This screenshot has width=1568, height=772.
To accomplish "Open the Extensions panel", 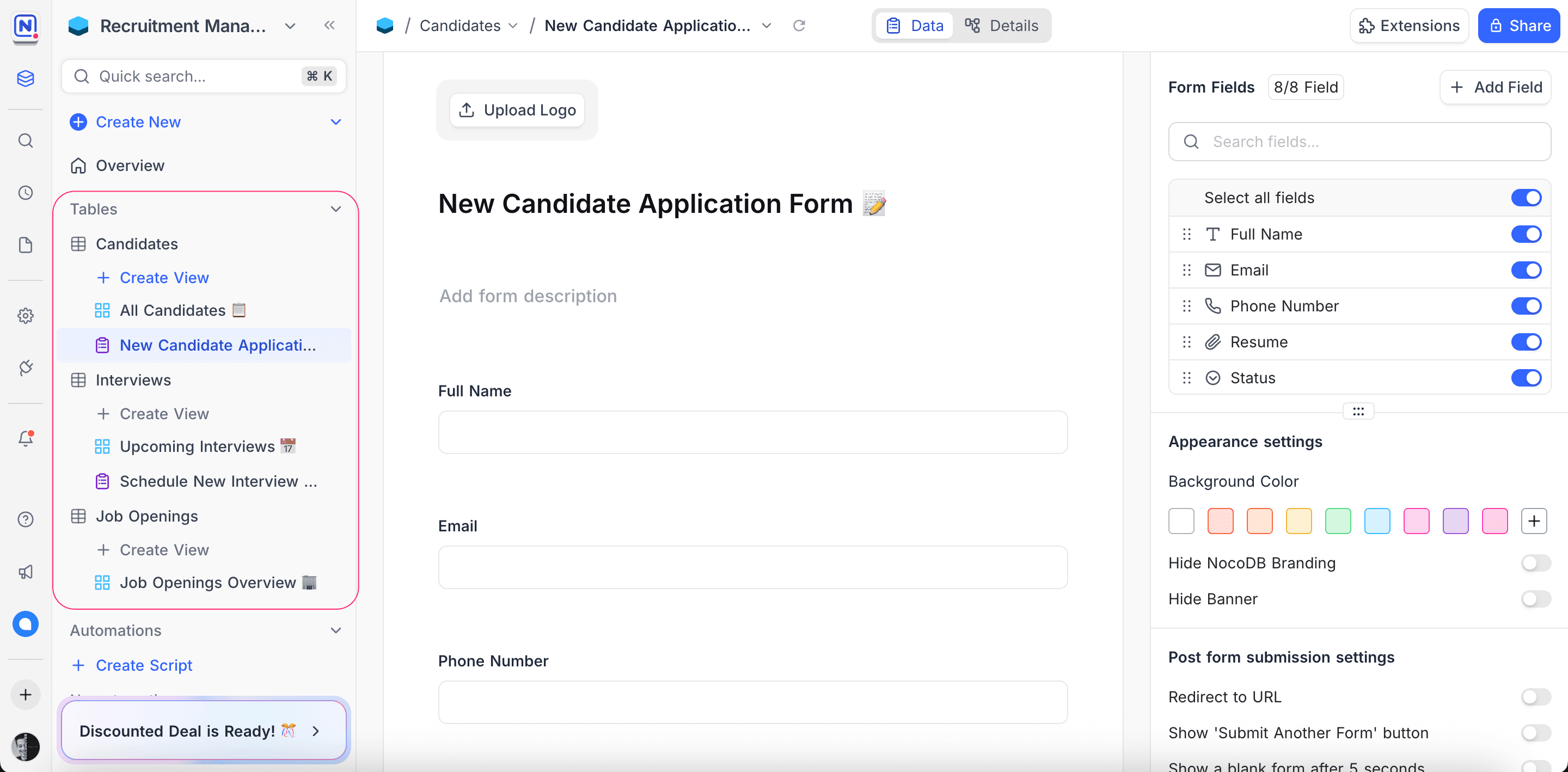I will click(x=1408, y=26).
